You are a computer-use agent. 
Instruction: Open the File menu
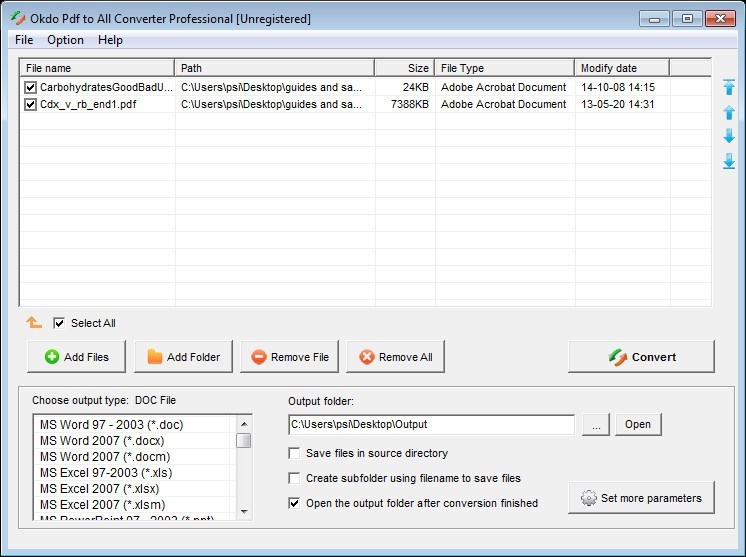pos(24,40)
